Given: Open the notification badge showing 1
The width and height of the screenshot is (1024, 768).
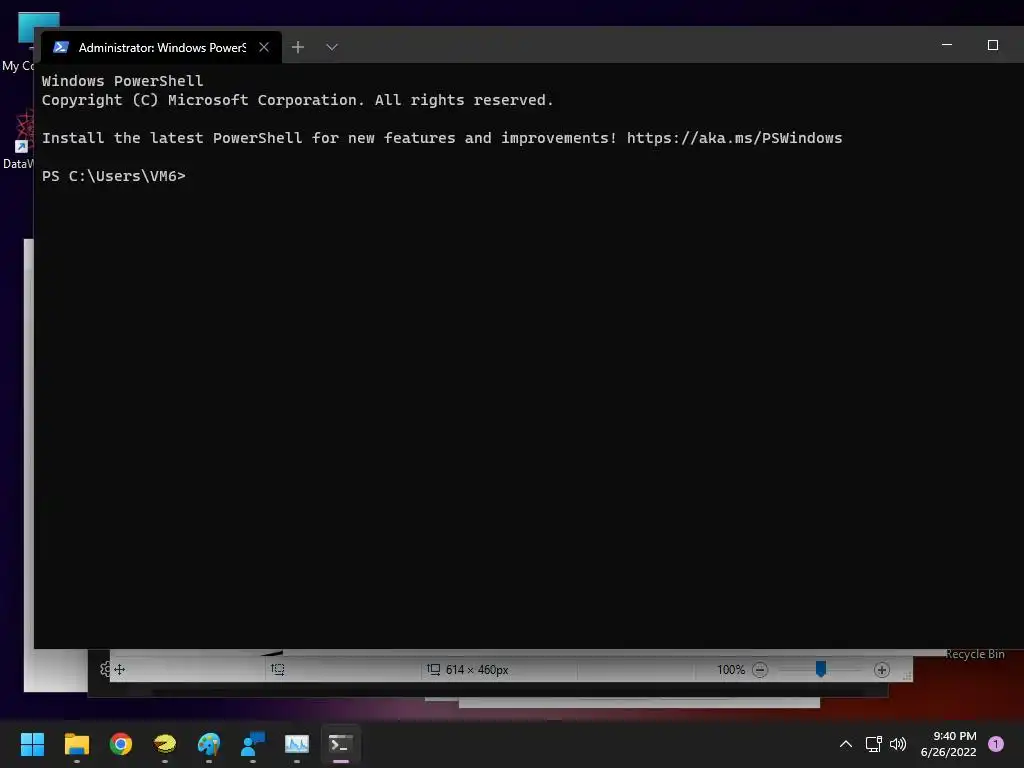Looking at the screenshot, I should (996, 744).
